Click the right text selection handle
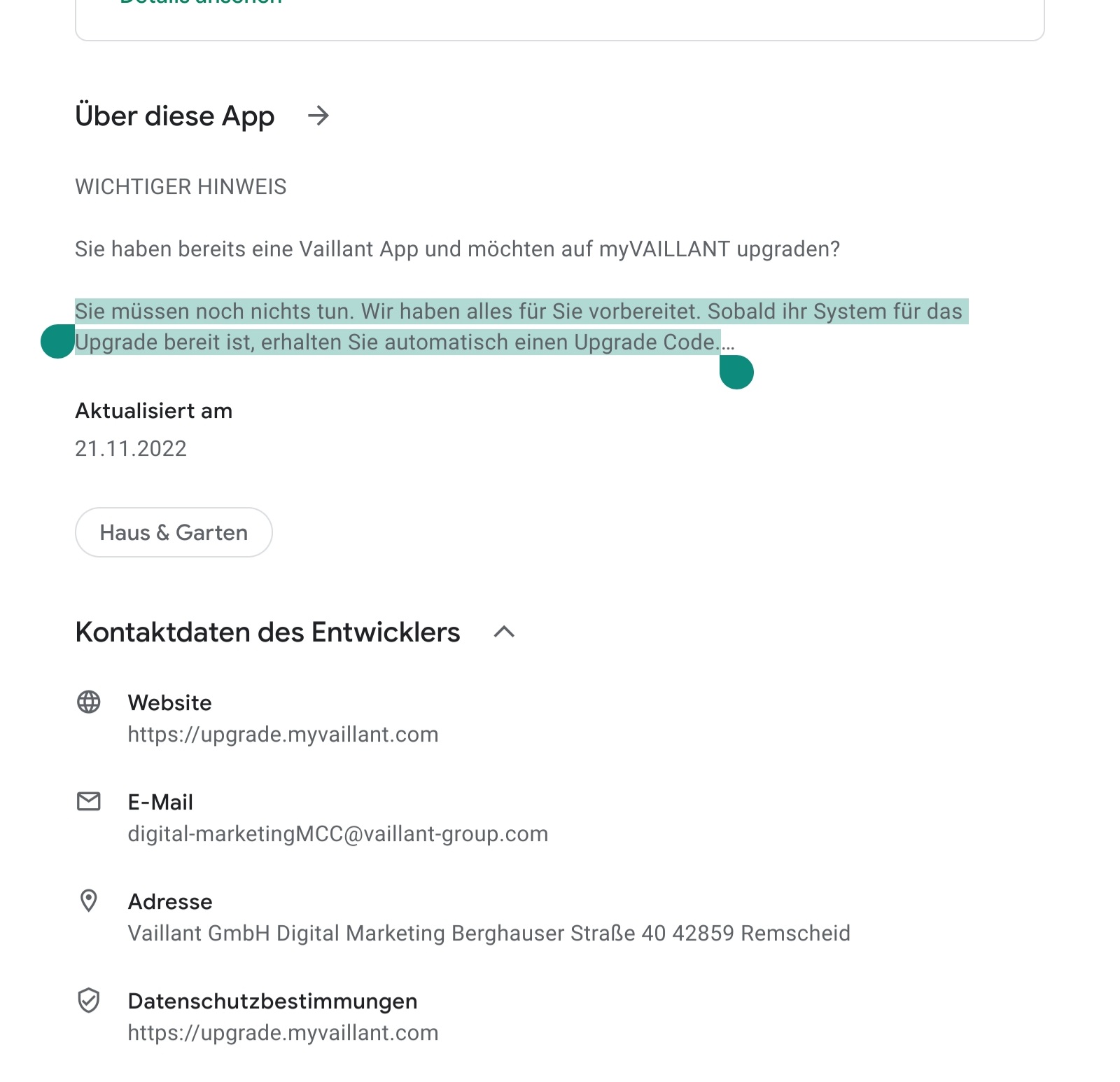The height and width of the screenshot is (1082, 1120). [736, 372]
